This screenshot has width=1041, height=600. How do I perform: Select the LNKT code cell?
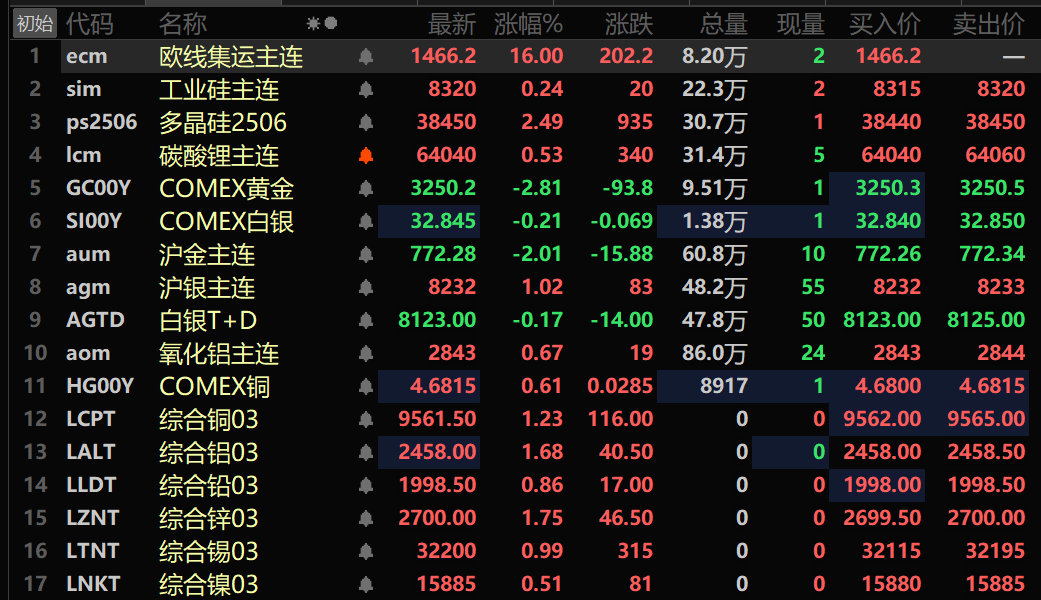tap(93, 584)
